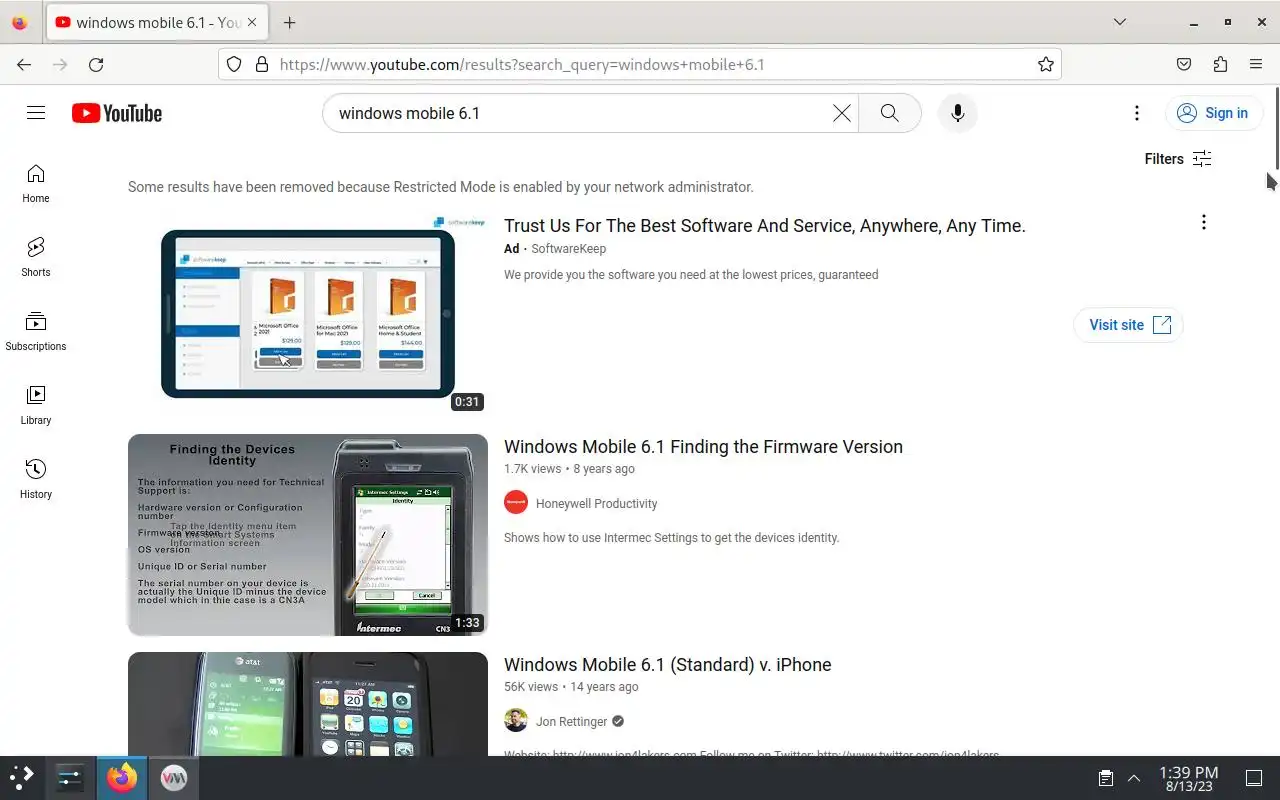The height and width of the screenshot is (800, 1280).
Task: Switch to Firefox in the taskbar
Action: [x=122, y=778]
